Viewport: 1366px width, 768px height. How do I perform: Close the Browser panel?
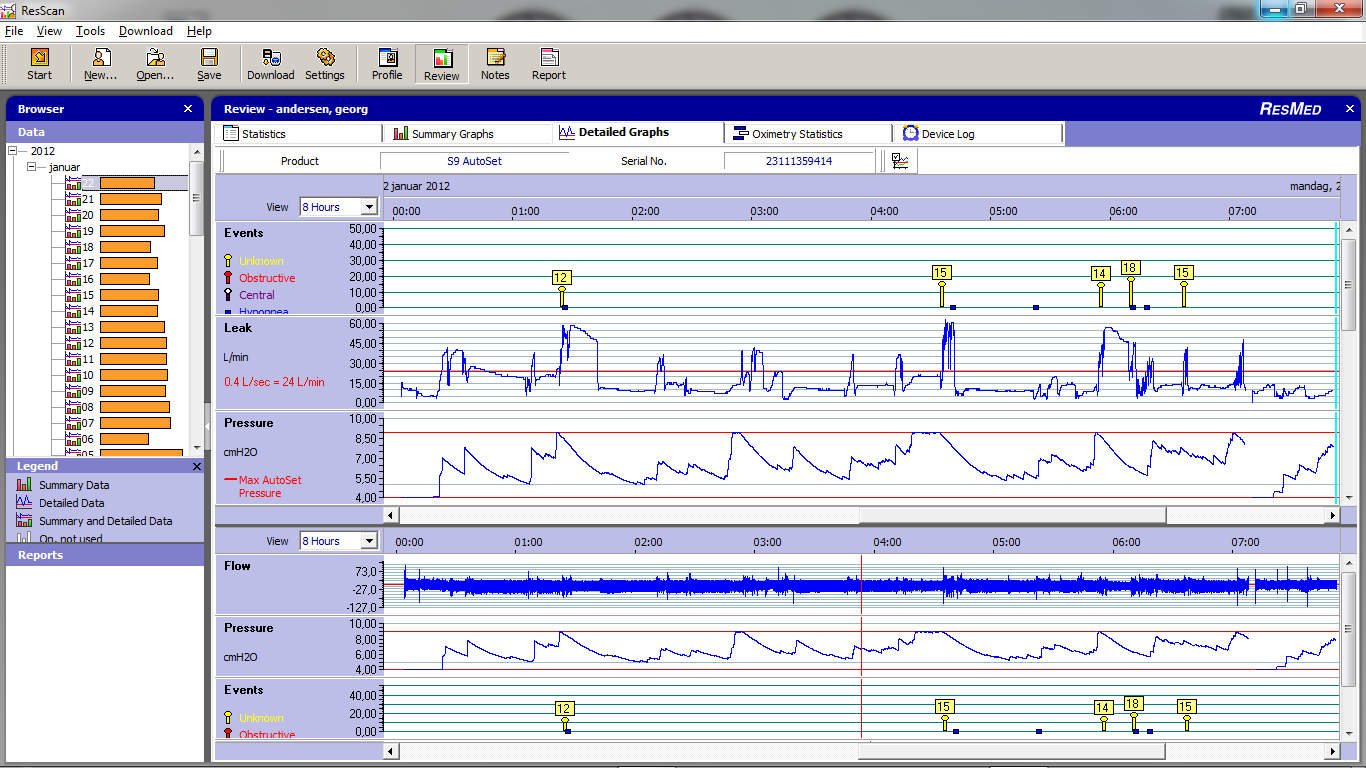point(188,109)
